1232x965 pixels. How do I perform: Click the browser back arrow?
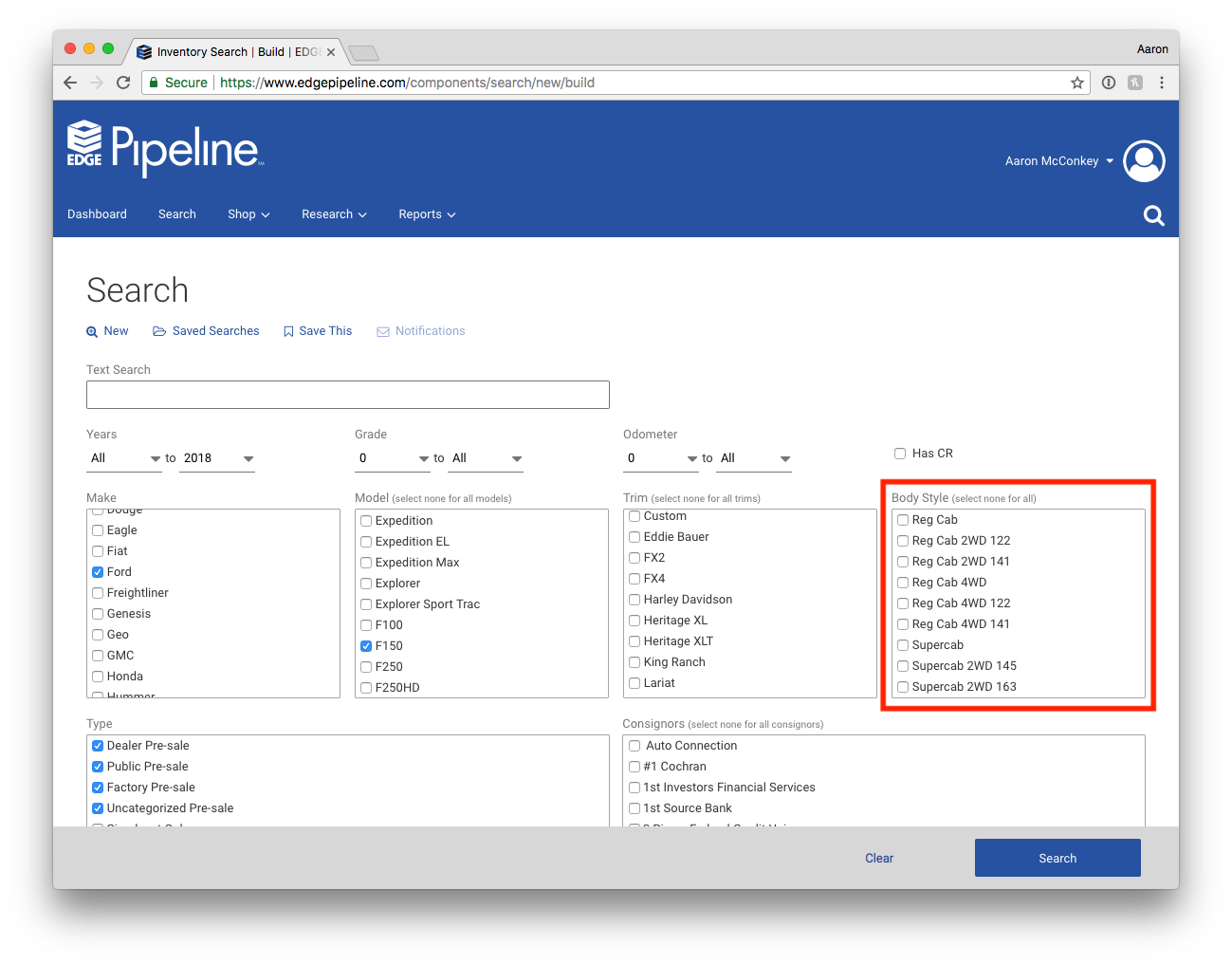pos(70,83)
